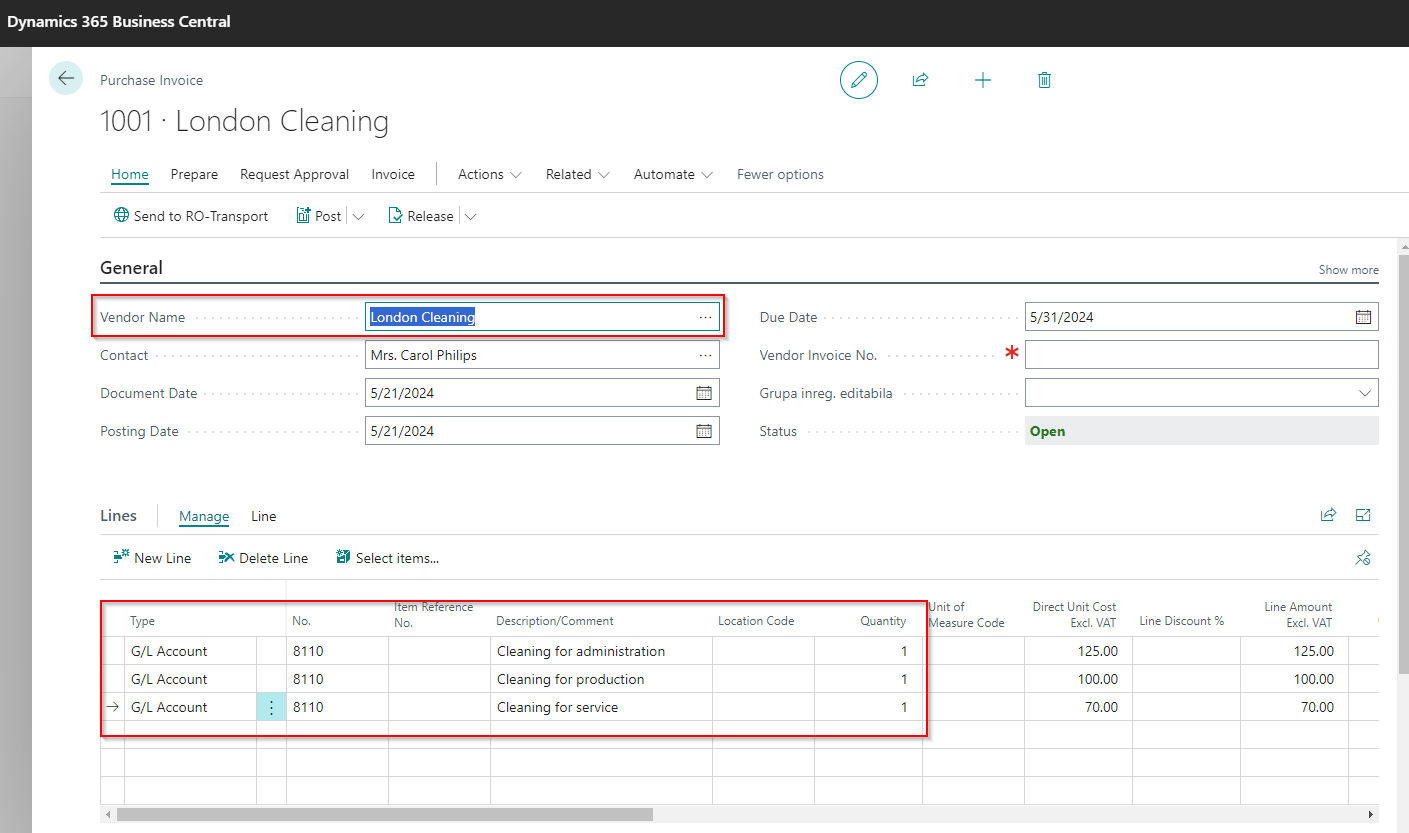
Task: Go back using the arrow button
Action: point(66,79)
